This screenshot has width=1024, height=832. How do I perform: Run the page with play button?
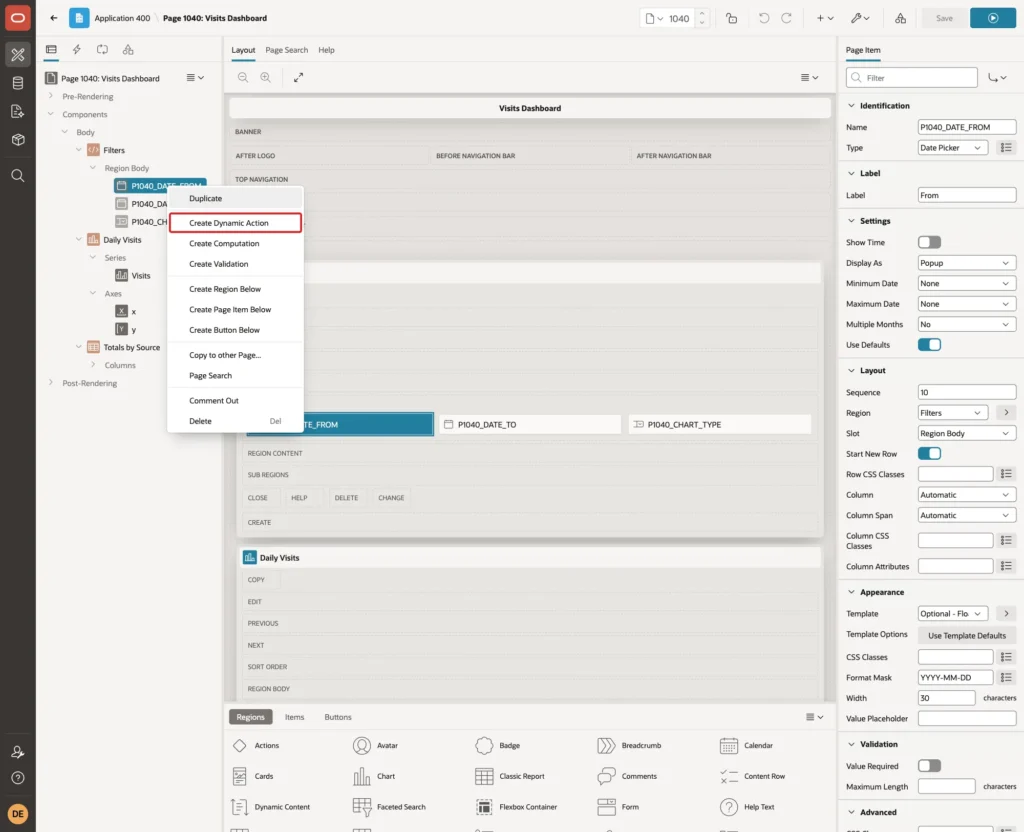click(993, 18)
